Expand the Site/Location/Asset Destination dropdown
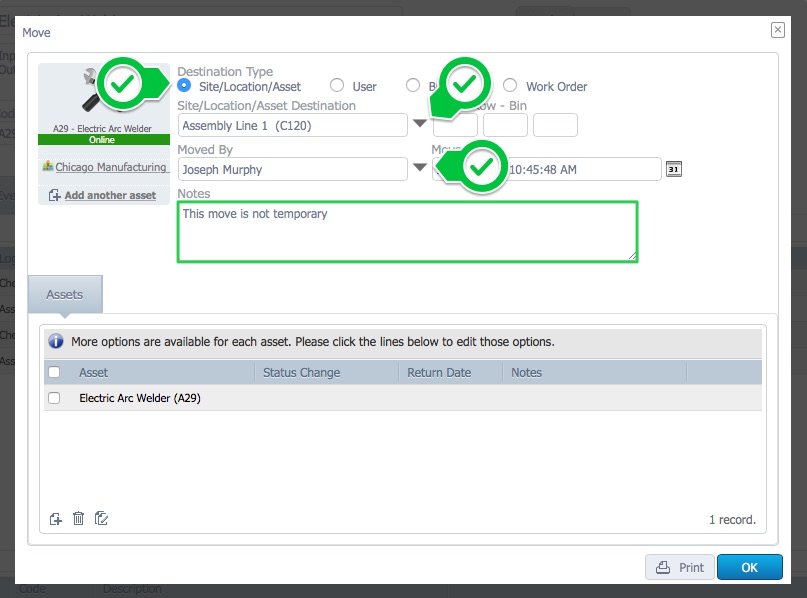The height and width of the screenshot is (598, 807). point(420,125)
